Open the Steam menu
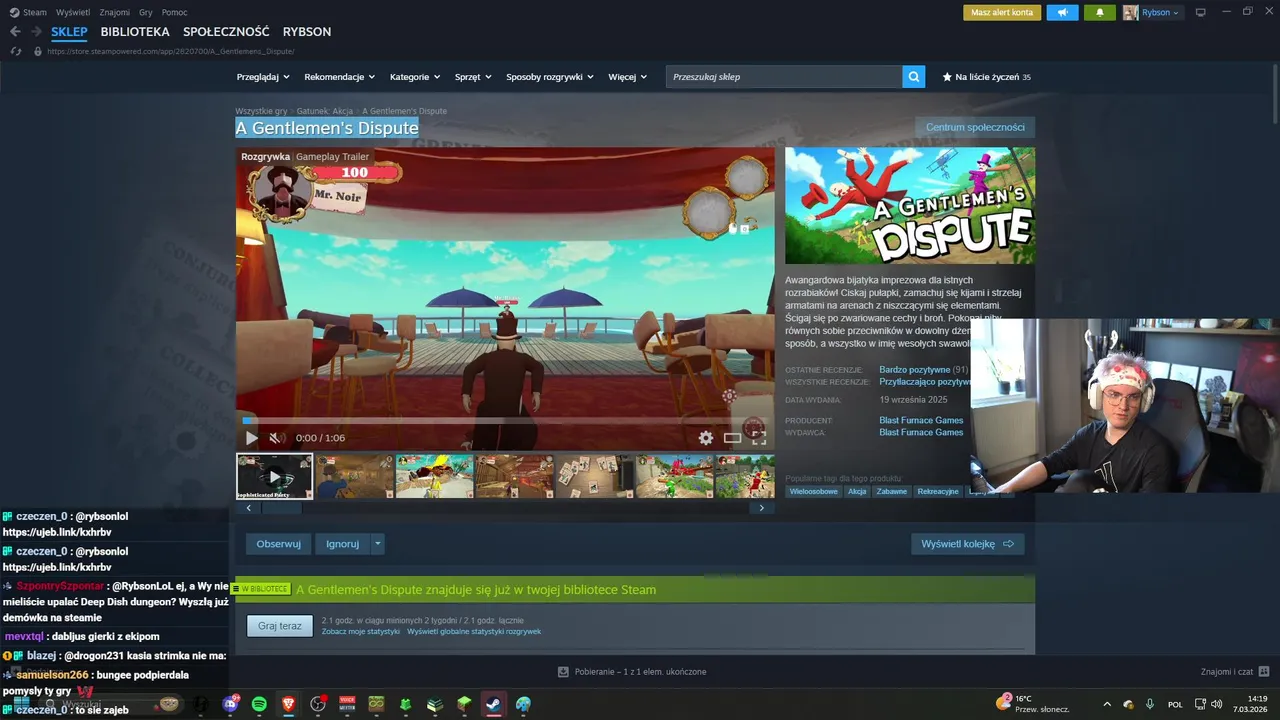The height and width of the screenshot is (720, 1280). tap(28, 12)
